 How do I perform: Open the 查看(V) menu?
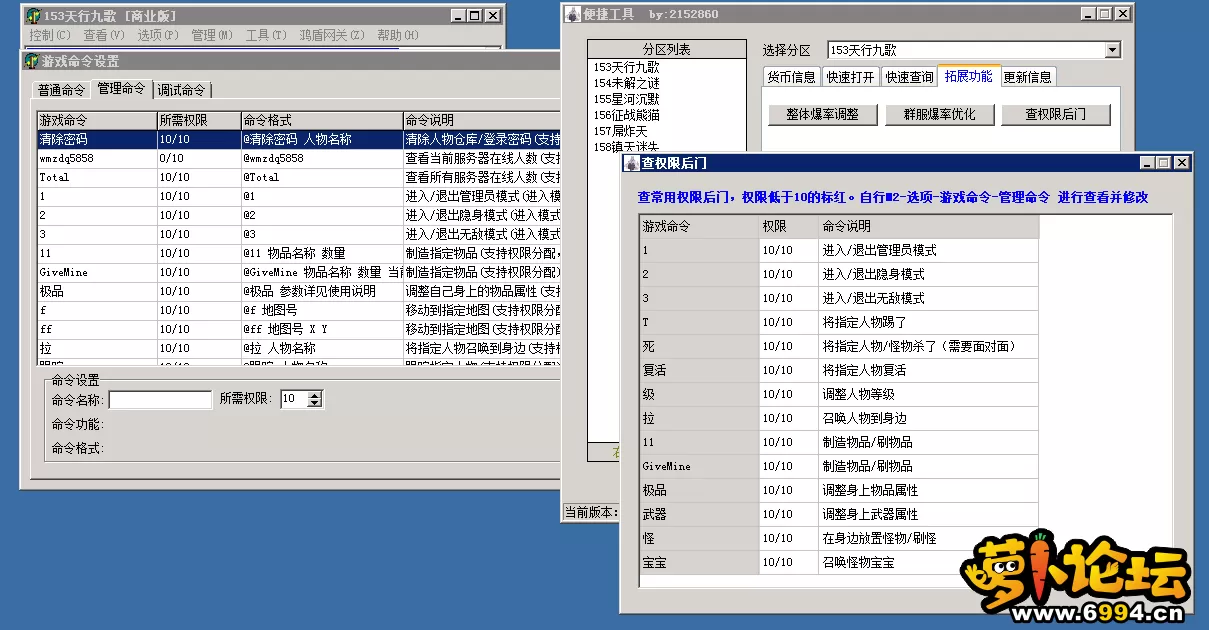104,35
